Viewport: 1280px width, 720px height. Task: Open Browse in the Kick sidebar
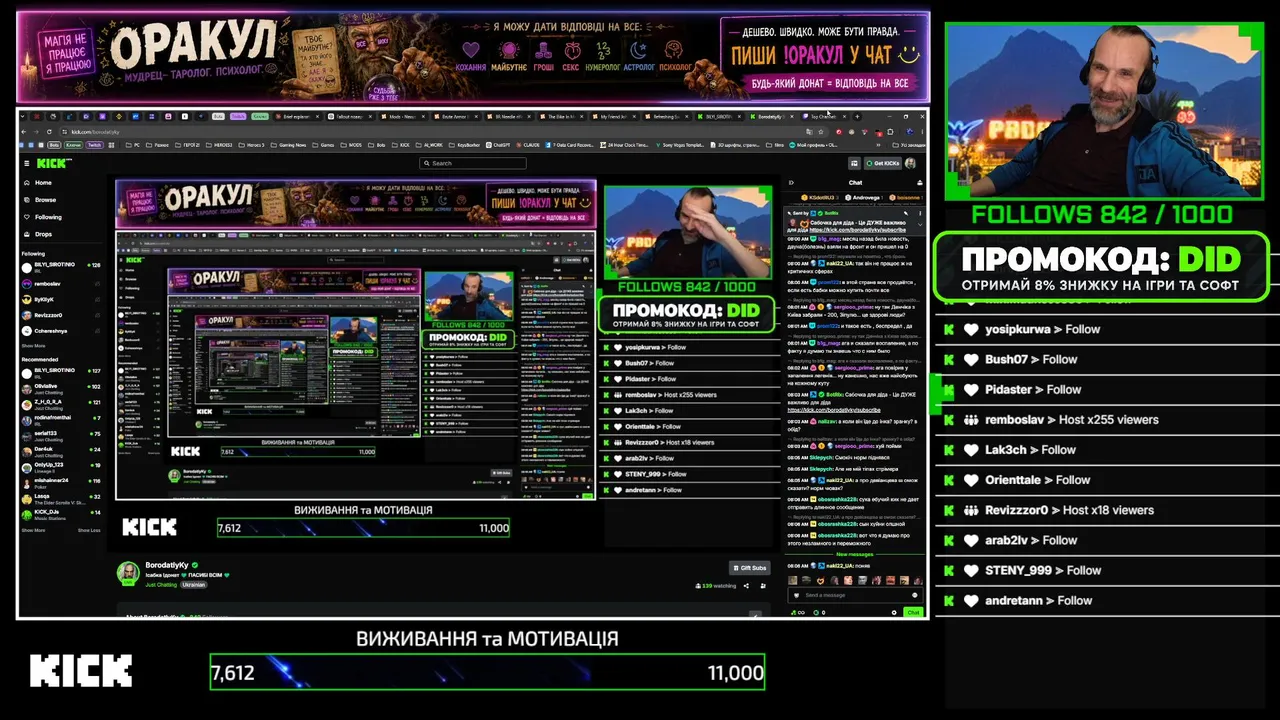coord(45,200)
